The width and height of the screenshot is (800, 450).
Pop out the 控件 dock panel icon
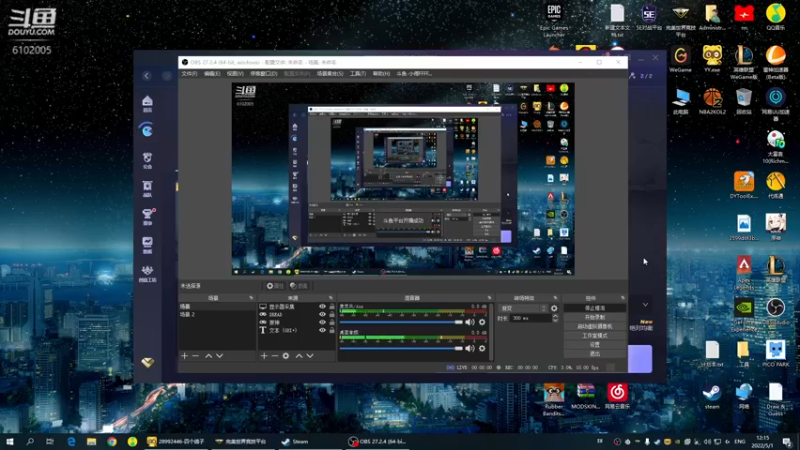coord(622,298)
